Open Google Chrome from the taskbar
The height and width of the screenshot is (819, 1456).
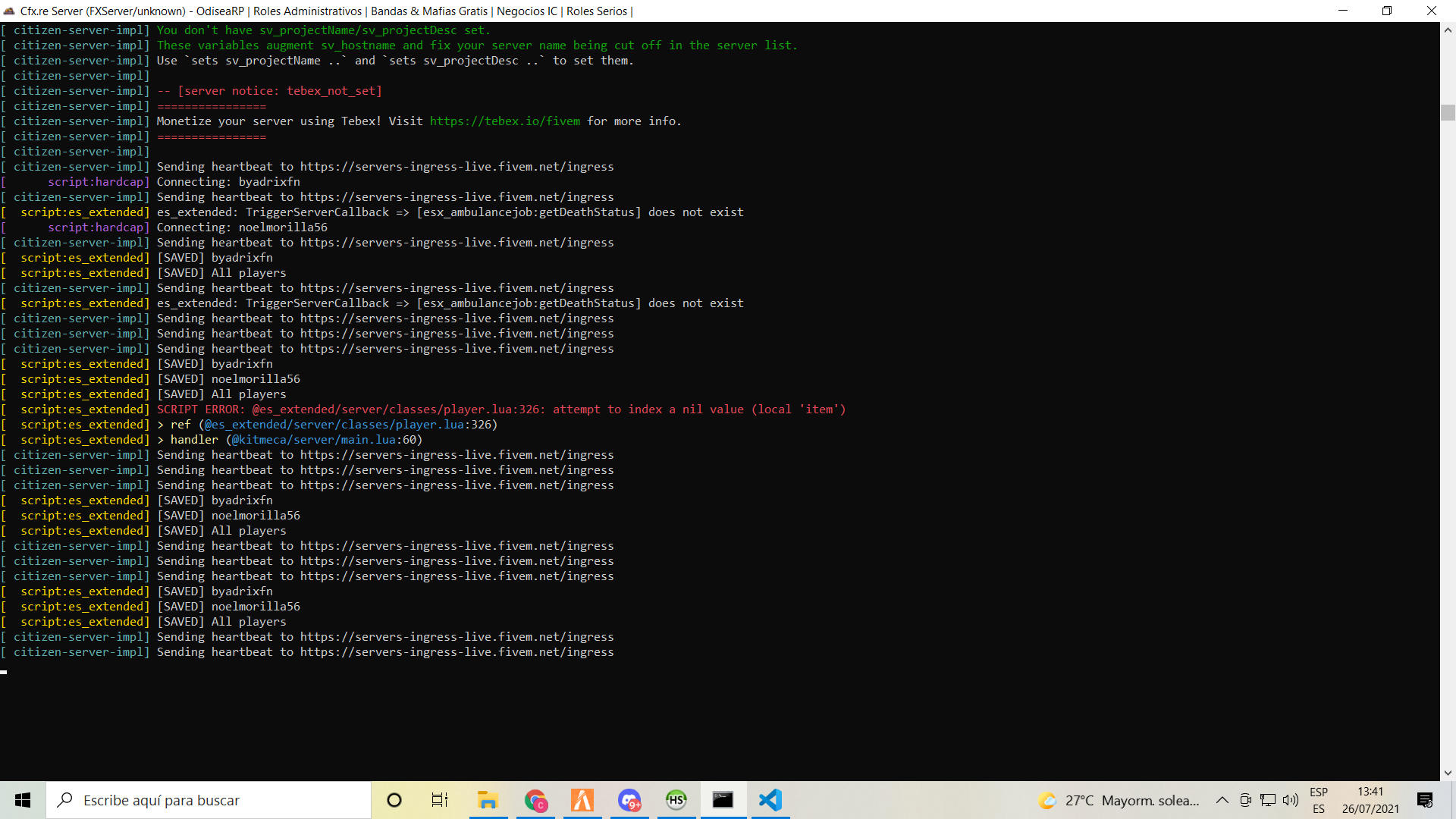click(536, 800)
